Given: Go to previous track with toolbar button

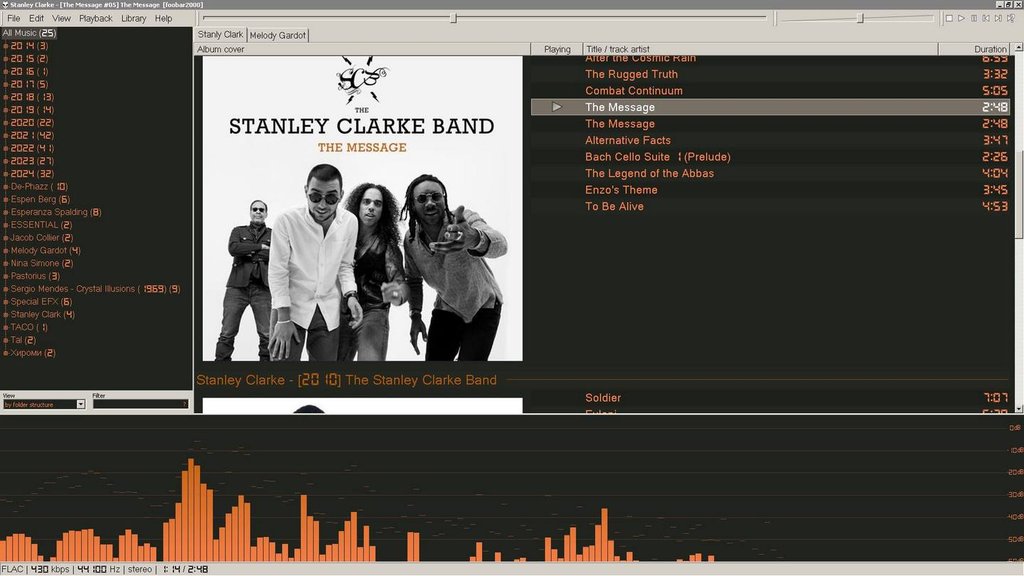Looking at the screenshot, I should 986,18.
